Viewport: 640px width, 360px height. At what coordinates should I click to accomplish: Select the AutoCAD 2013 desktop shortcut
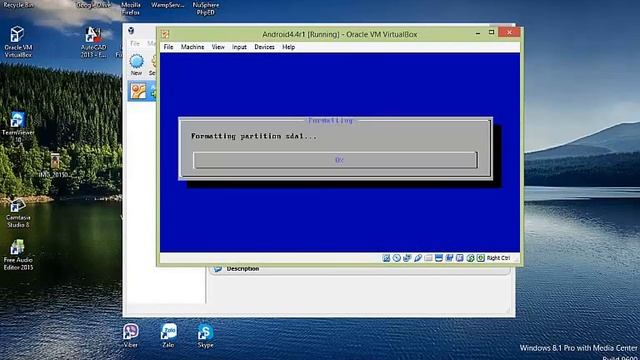(93, 42)
